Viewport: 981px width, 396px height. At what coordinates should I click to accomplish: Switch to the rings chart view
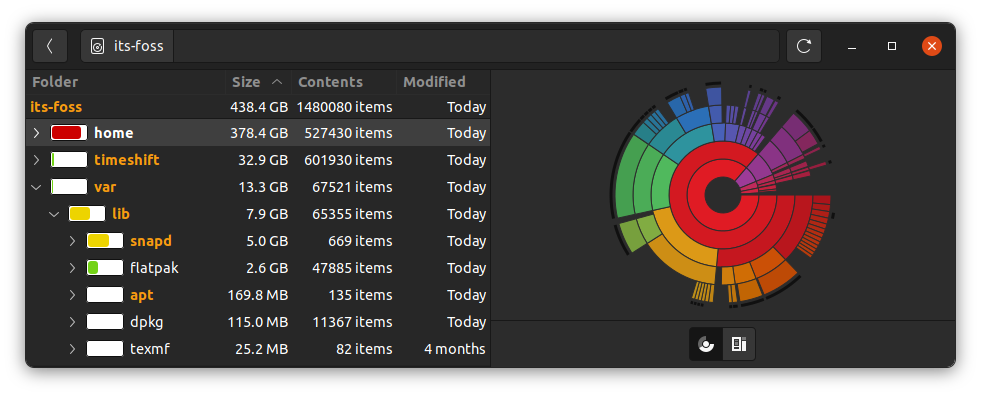pos(706,344)
